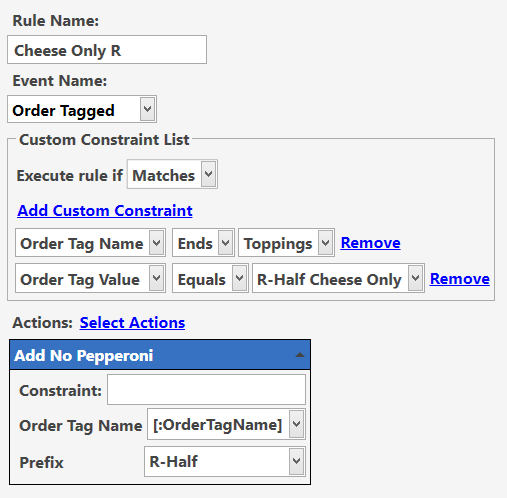Collapse the Add No Pepperoni action arrow
Viewport: 507px width, 498px height.
(300, 355)
